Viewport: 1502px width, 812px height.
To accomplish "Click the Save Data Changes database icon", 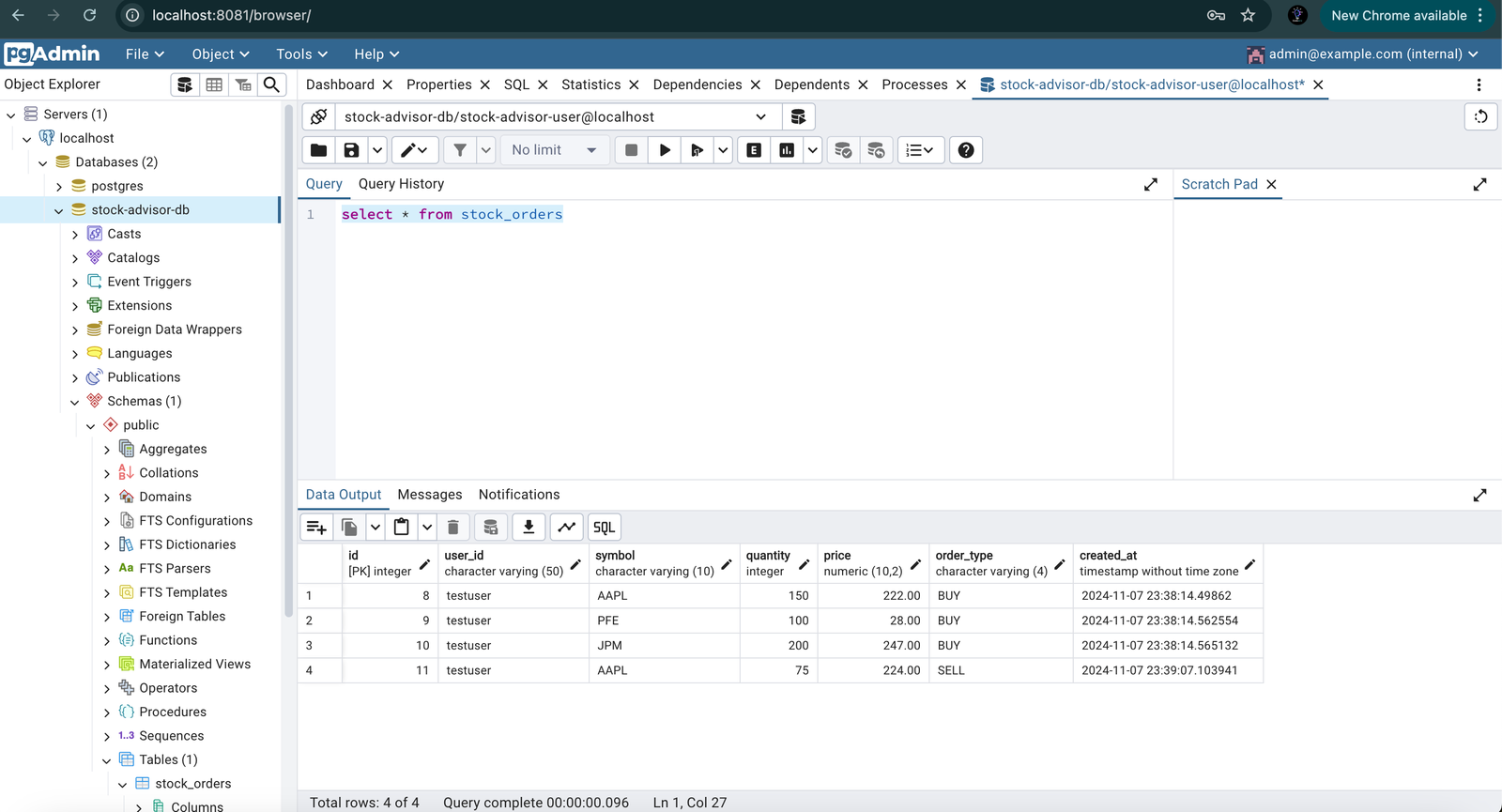I will click(x=490, y=528).
